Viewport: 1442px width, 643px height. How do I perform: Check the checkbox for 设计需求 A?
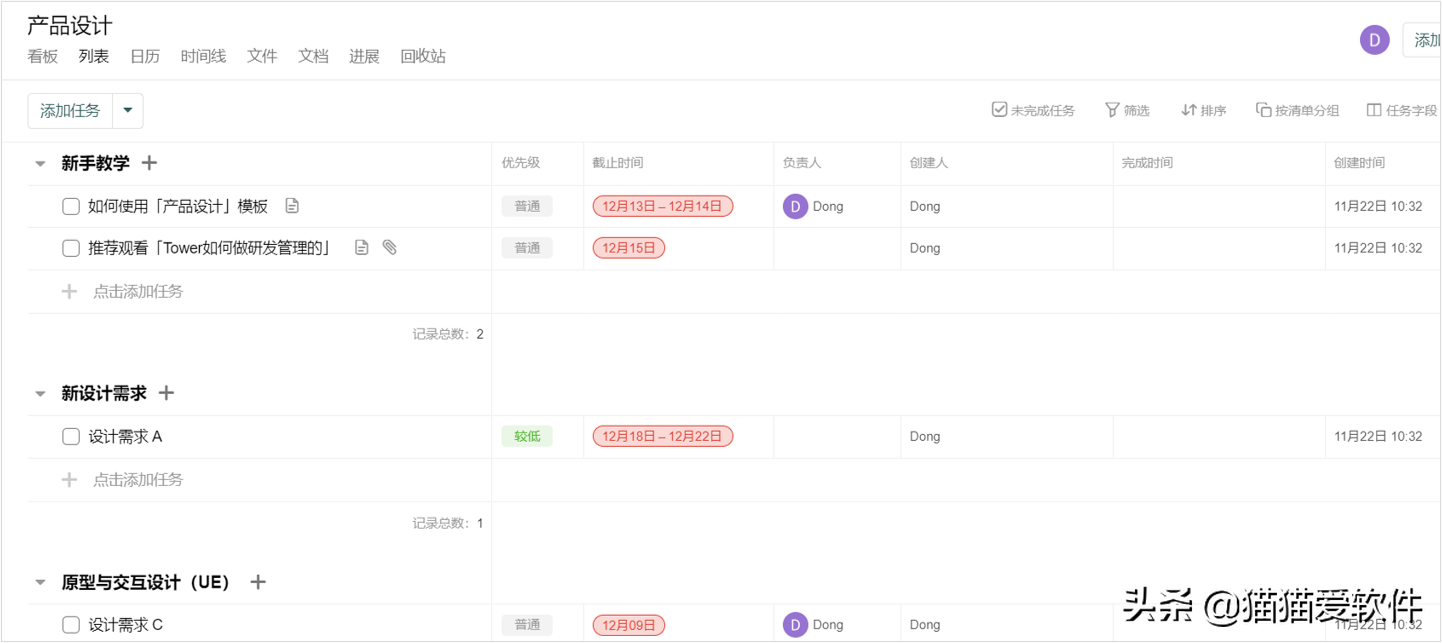(x=70, y=436)
